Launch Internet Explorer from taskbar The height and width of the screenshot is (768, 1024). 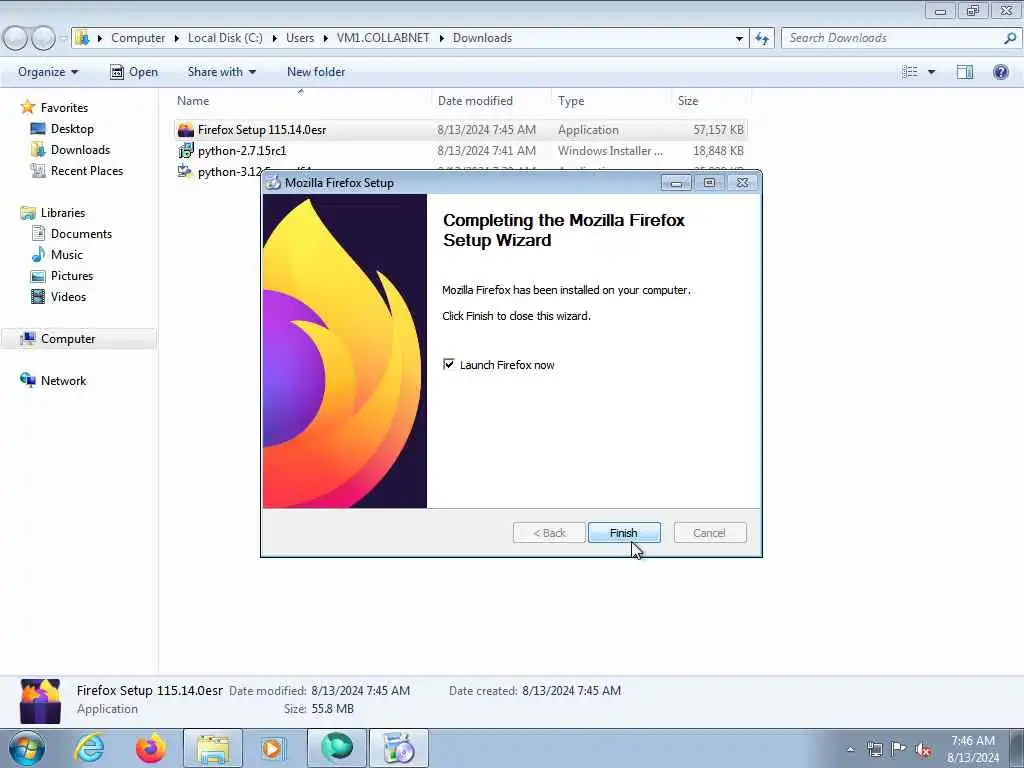89,748
